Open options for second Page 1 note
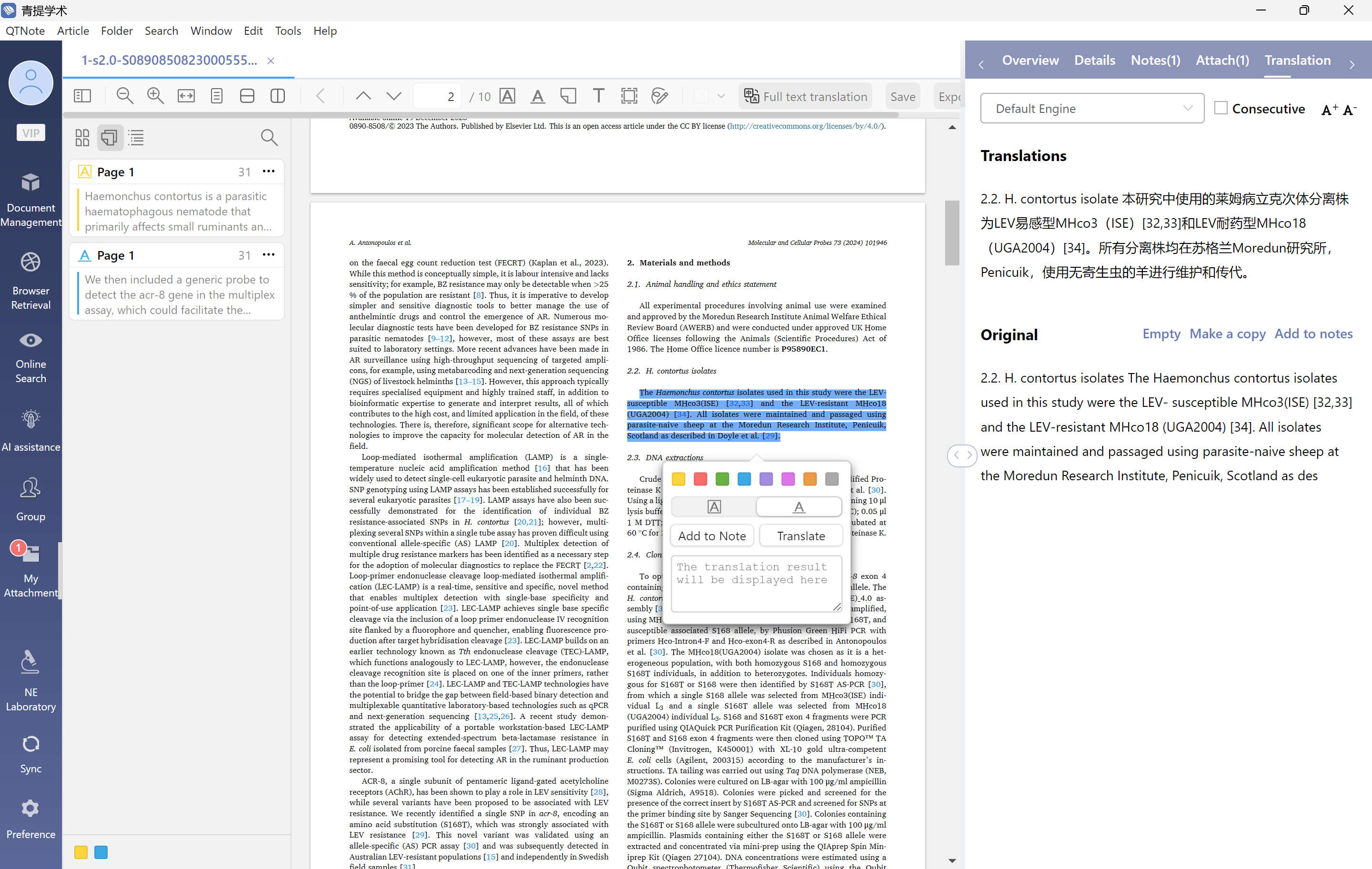 268,254
